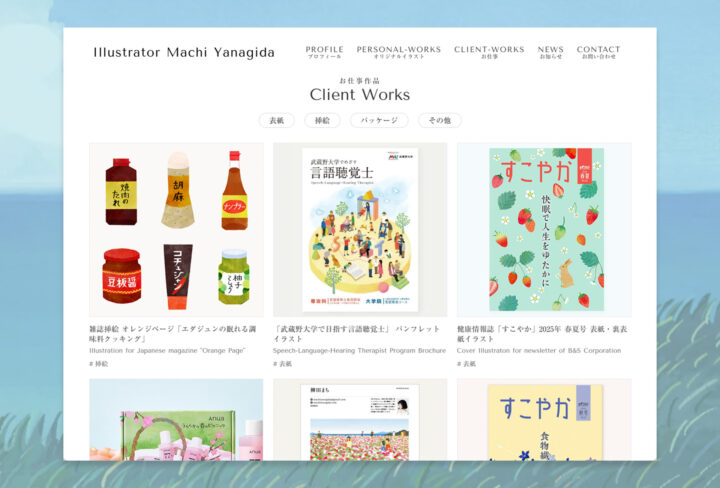Click the すこやか 2025年 春夏号 title

pos(542,334)
